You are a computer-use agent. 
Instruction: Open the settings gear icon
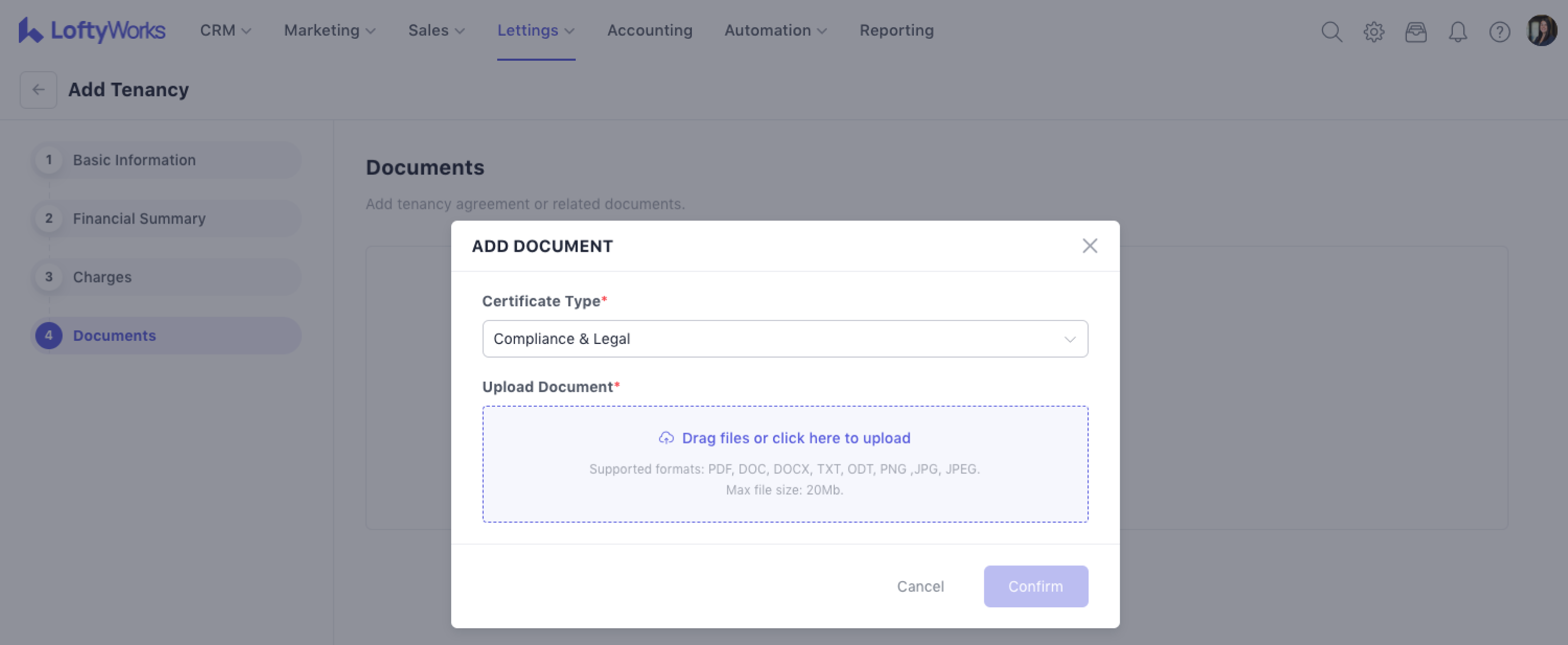1373,31
